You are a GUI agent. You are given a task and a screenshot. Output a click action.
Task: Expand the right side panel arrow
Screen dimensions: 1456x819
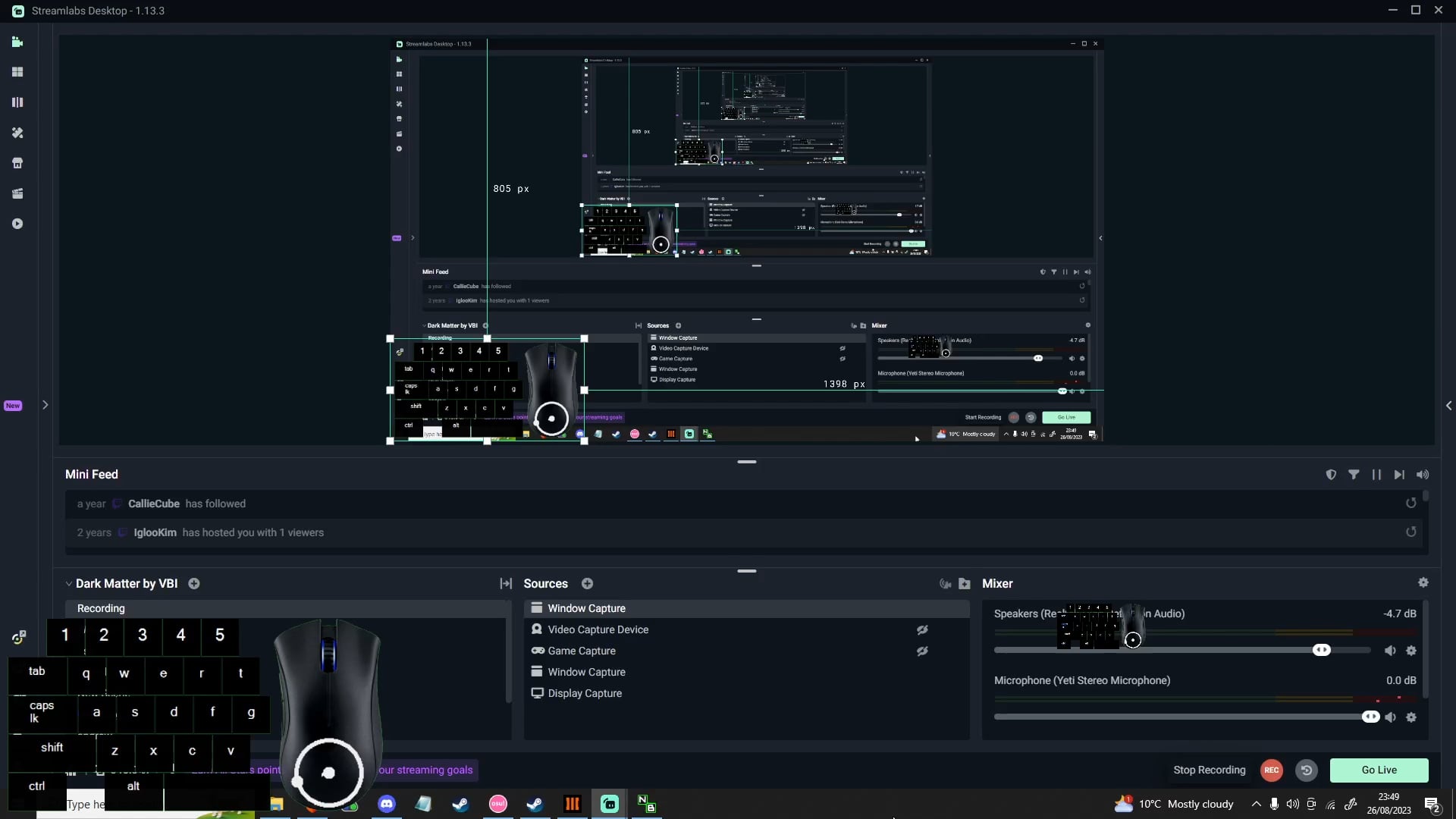(1448, 406)
